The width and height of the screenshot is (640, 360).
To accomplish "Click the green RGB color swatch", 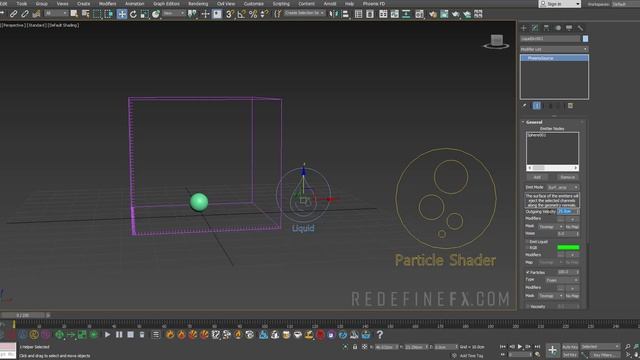I will pyautogui.click(x=568, y=247).
